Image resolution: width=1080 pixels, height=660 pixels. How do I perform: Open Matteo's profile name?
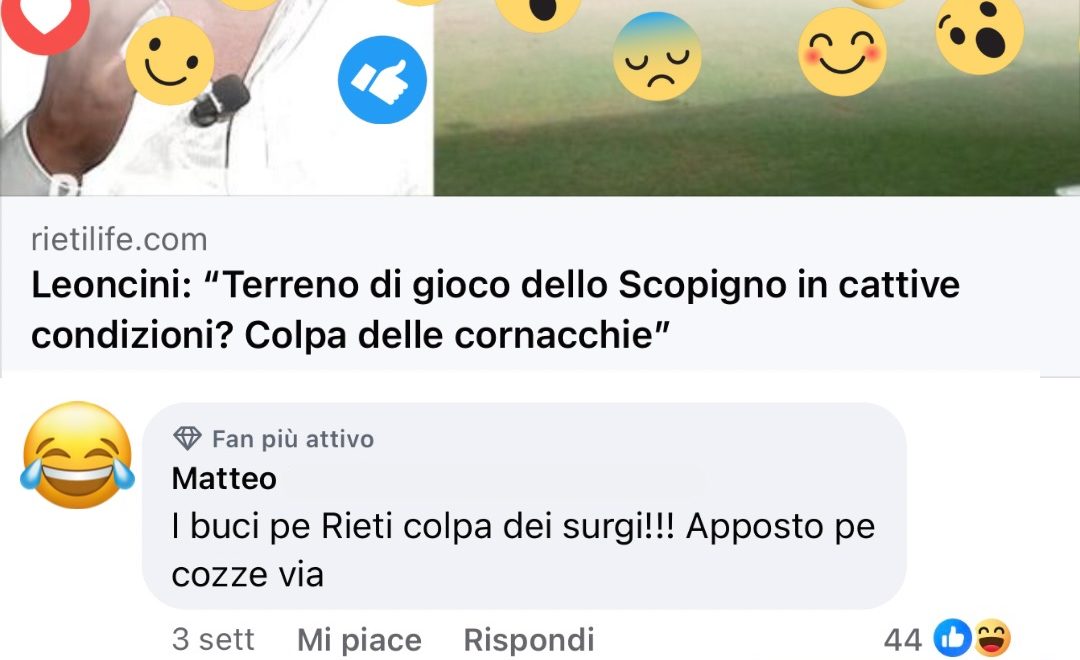click(224, 478)
